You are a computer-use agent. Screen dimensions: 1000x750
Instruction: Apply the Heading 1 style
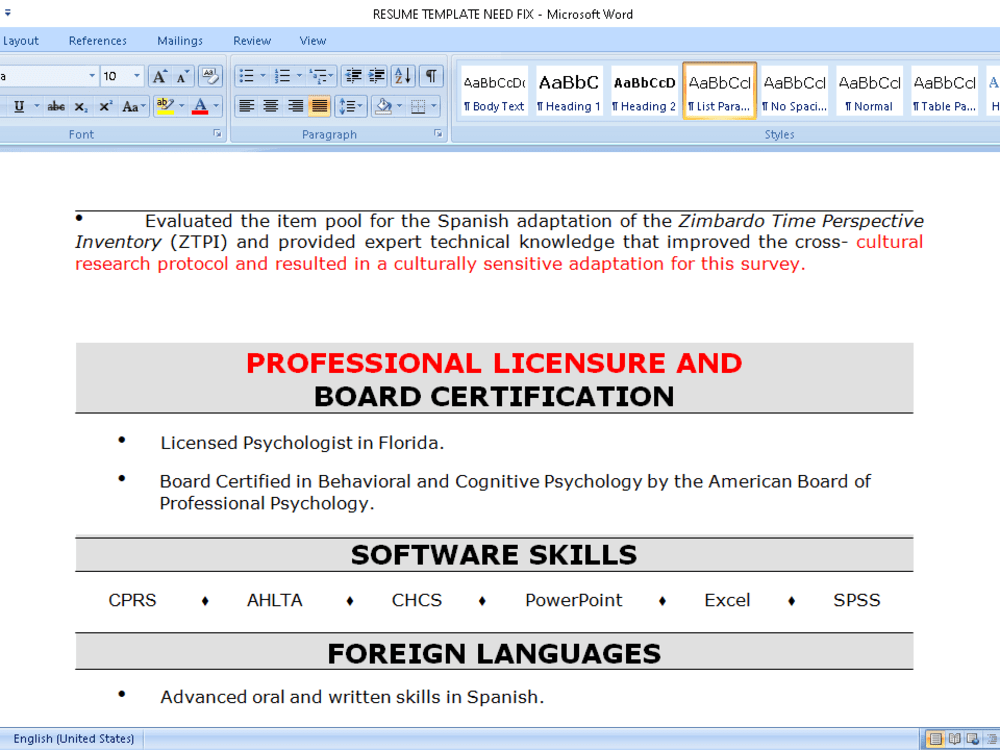point(569,91)
